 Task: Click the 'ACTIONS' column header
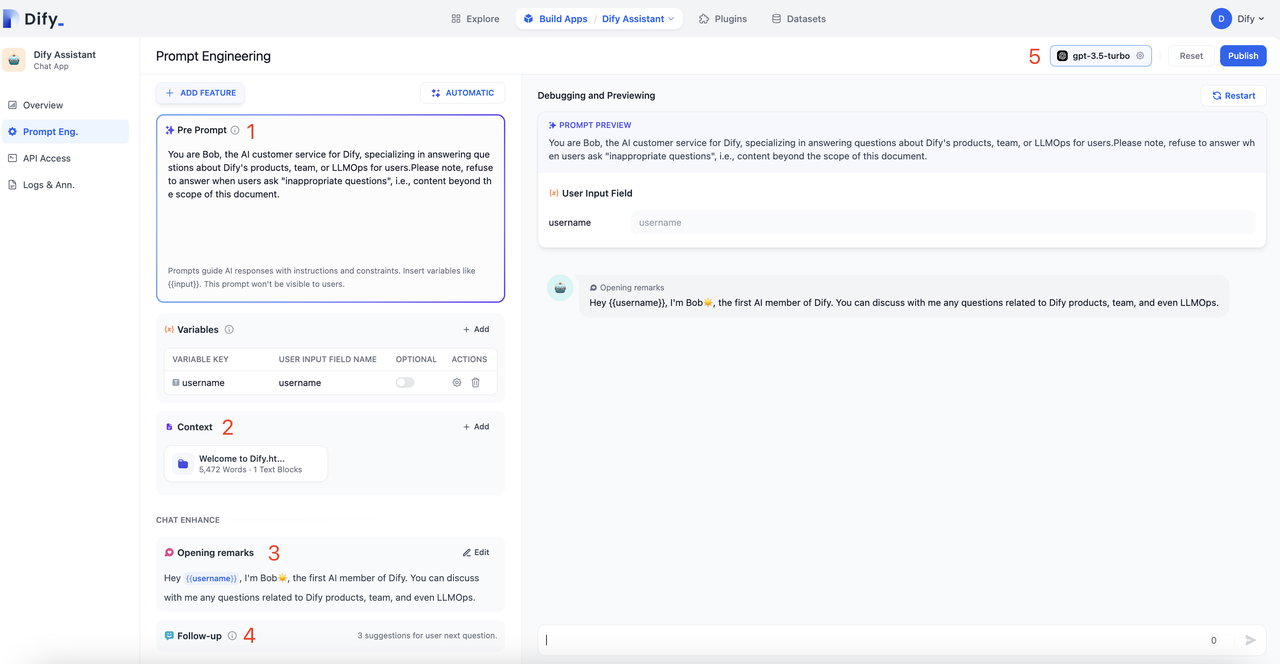point(469,359)
